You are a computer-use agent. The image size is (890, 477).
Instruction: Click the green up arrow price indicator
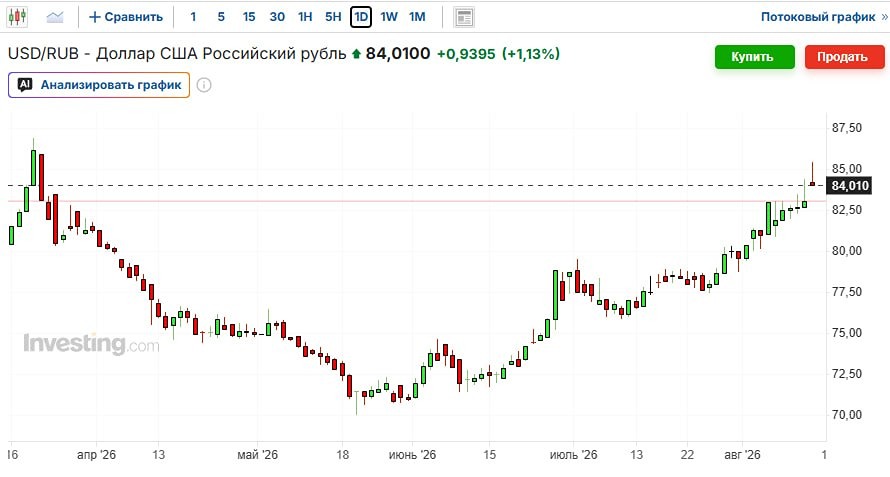point(356,55)
